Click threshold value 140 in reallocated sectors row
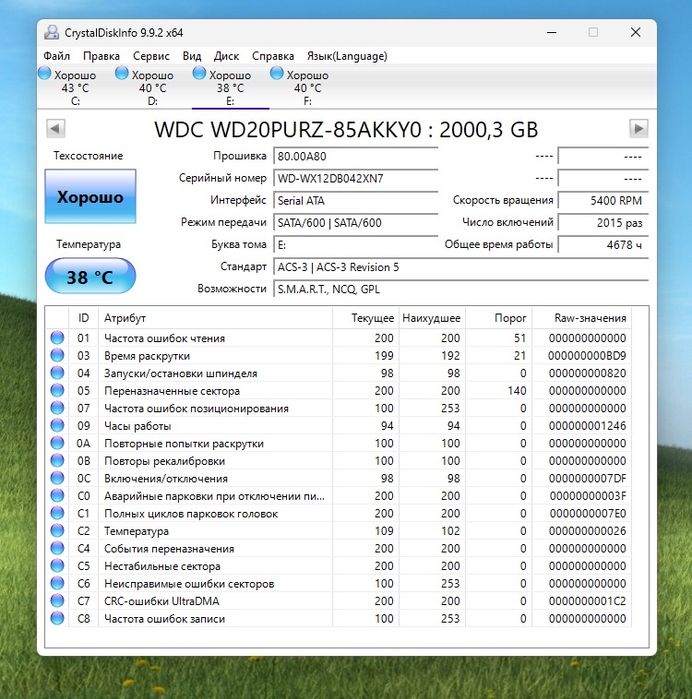This screenshot has width=692, height=699. 517,391
